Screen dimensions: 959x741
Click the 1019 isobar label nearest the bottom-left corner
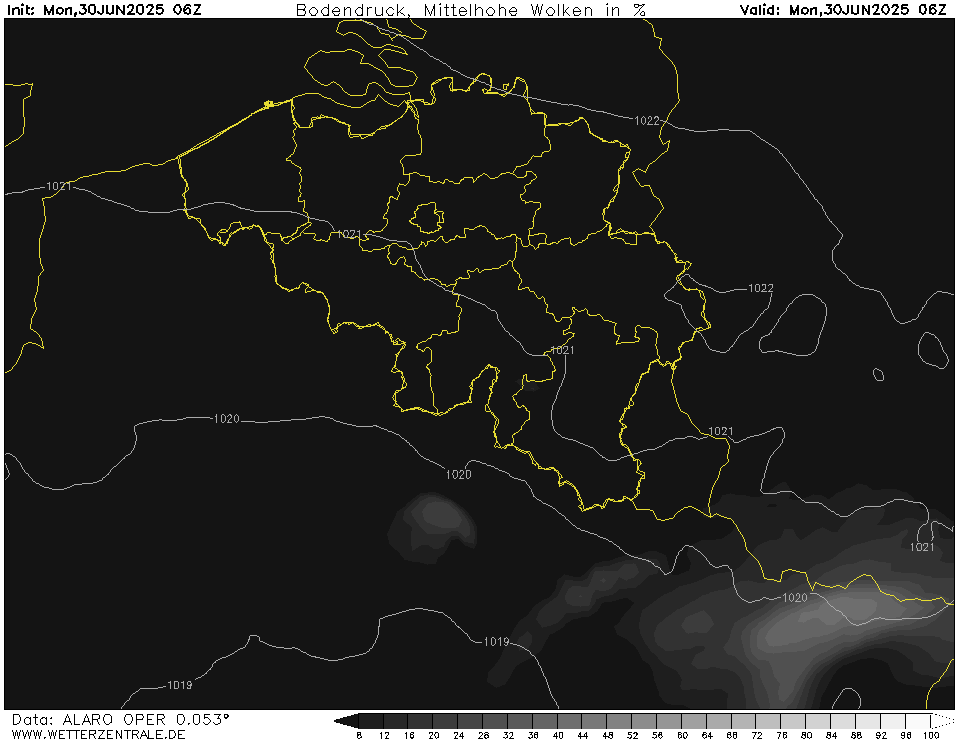pyautogui.click(x=180, y=685)
